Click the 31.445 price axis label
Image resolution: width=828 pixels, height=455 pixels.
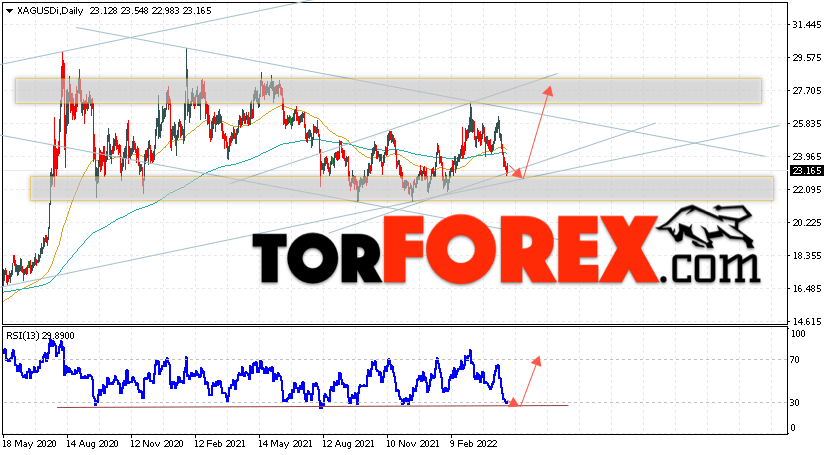[x=807, y=24]
